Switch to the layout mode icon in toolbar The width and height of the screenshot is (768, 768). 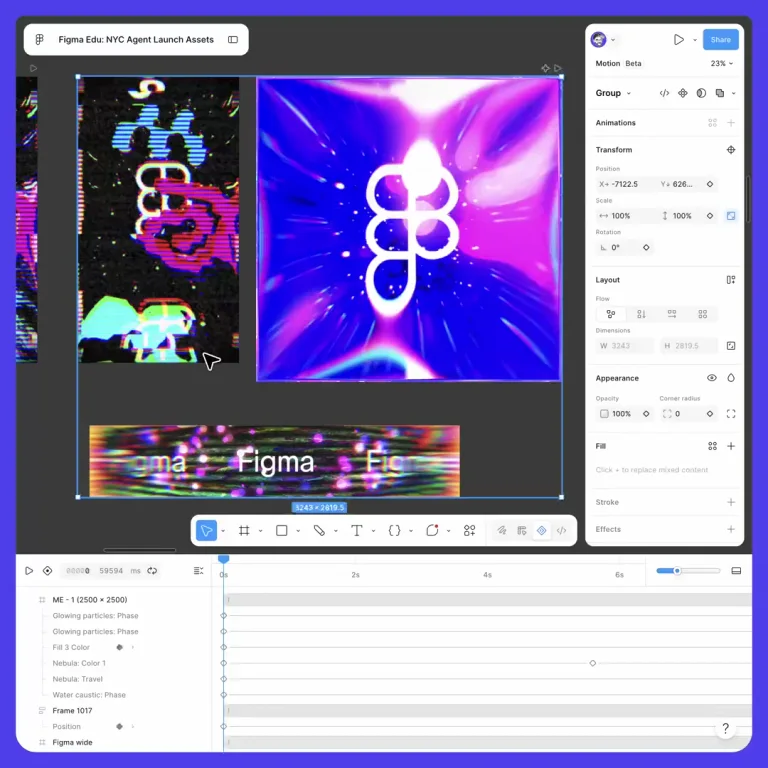[522, 530]
